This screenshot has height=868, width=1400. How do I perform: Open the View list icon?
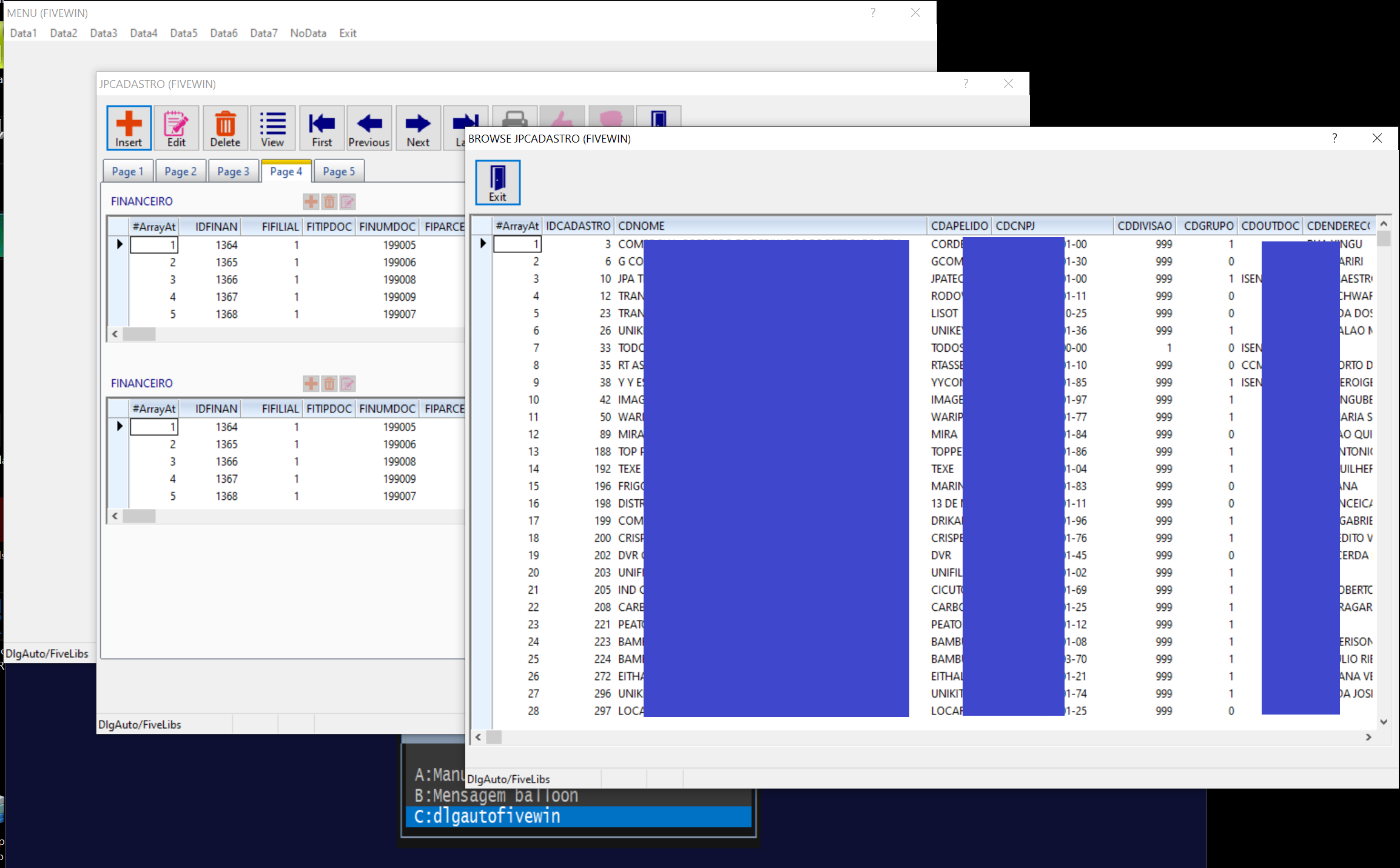pos(272,128)
